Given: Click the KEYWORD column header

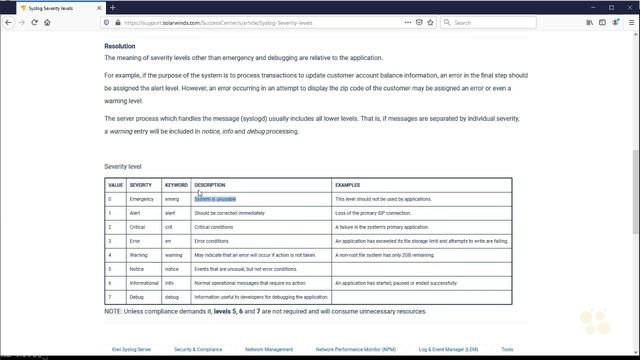Looking at the screenshot, I should (x=176, y=185).
